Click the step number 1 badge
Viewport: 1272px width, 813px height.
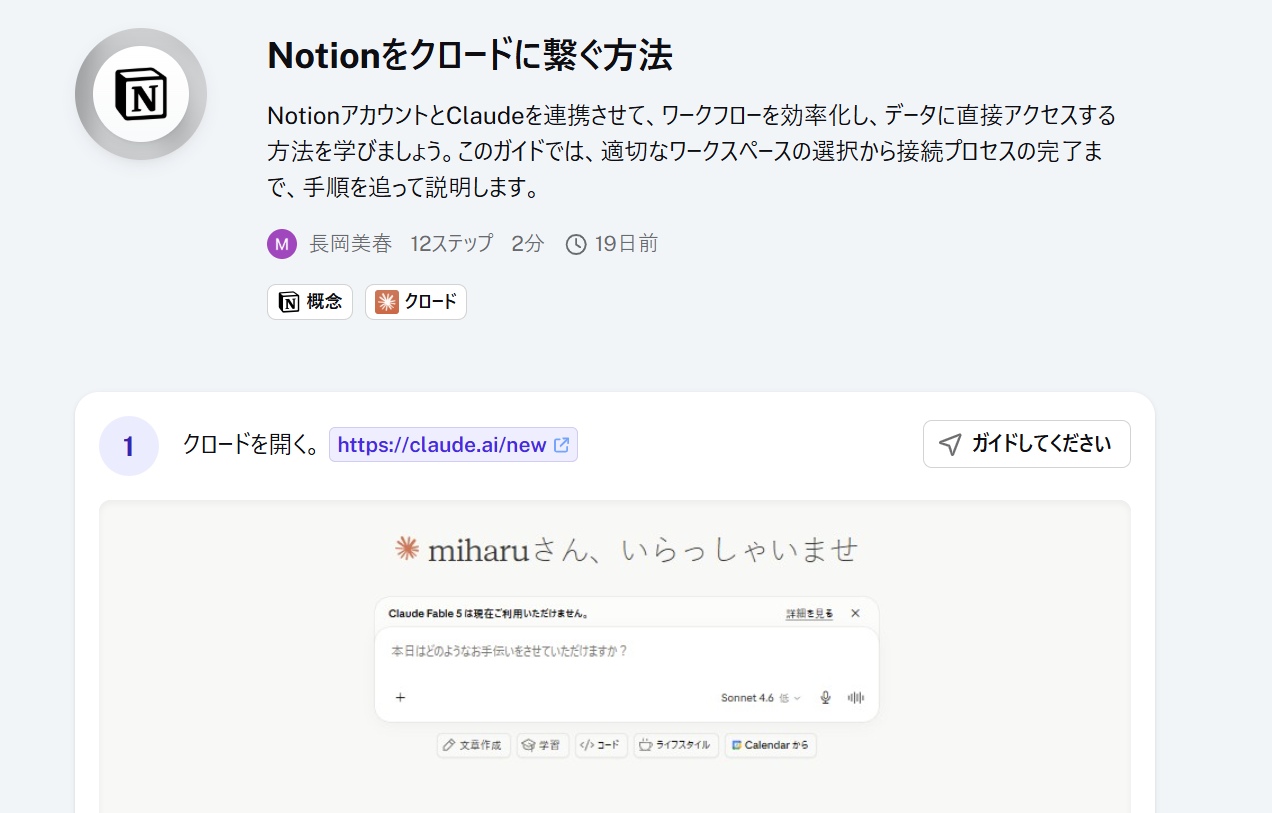(x=129, y=446)
